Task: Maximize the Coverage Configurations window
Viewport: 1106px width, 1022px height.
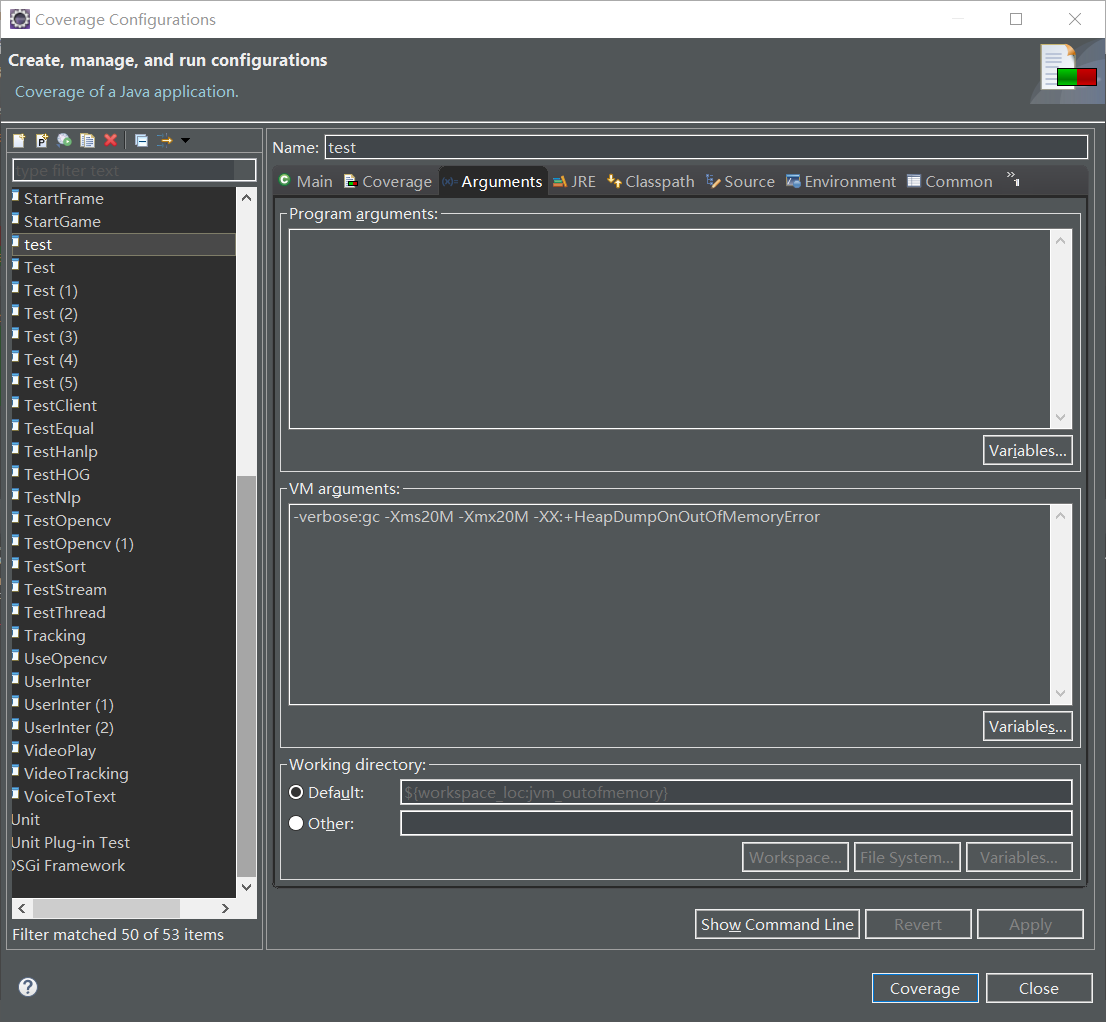Action: click(x=1016, y=19)
